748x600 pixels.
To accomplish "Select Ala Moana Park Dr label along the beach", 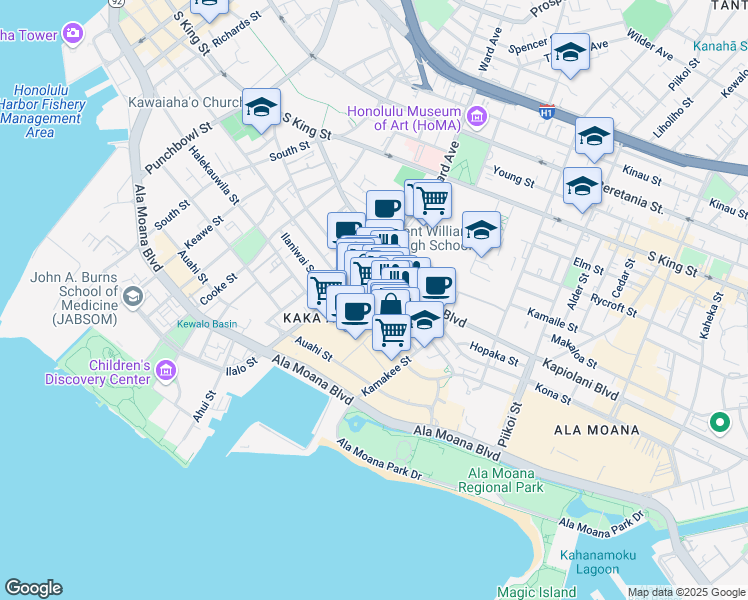I will [380, 459].
